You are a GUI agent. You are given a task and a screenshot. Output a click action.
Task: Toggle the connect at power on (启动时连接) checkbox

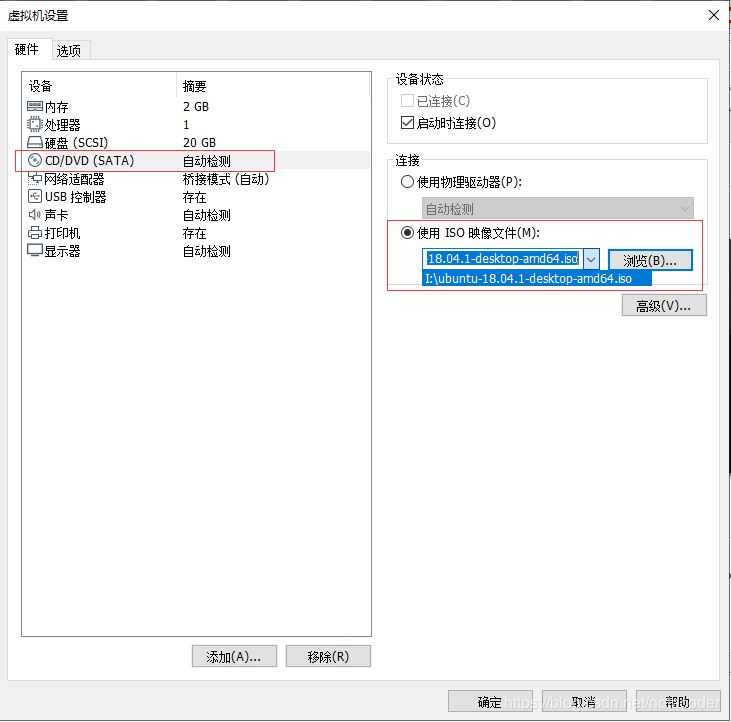(407, 123)
